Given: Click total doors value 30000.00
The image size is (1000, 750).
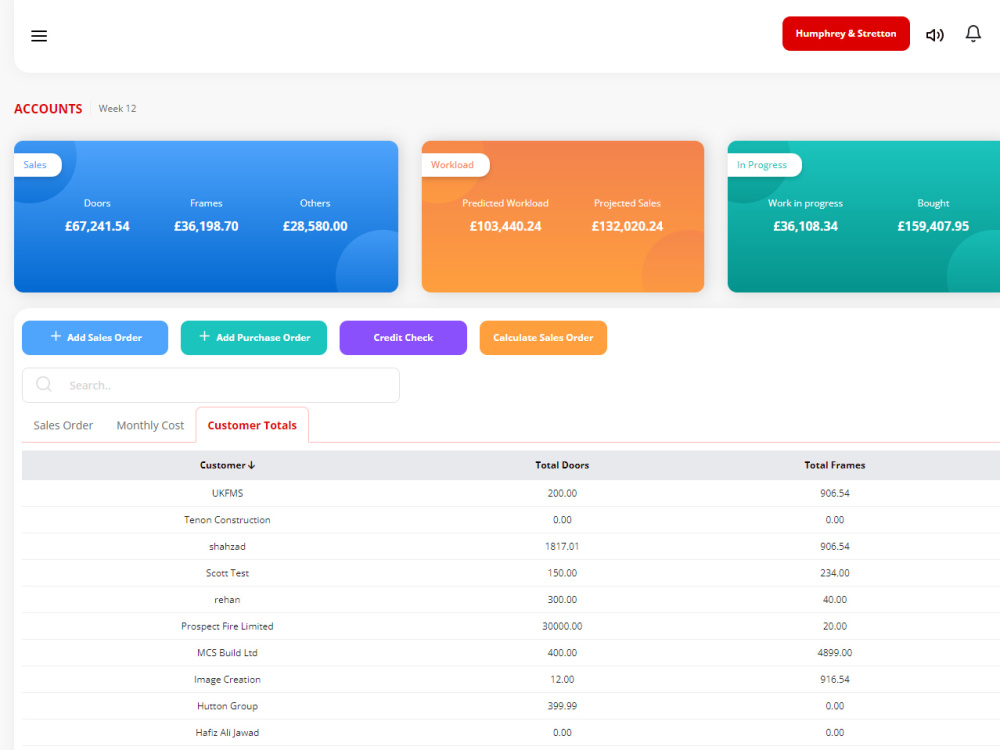Looking at the screenshot, I should [x=562, y=626].
